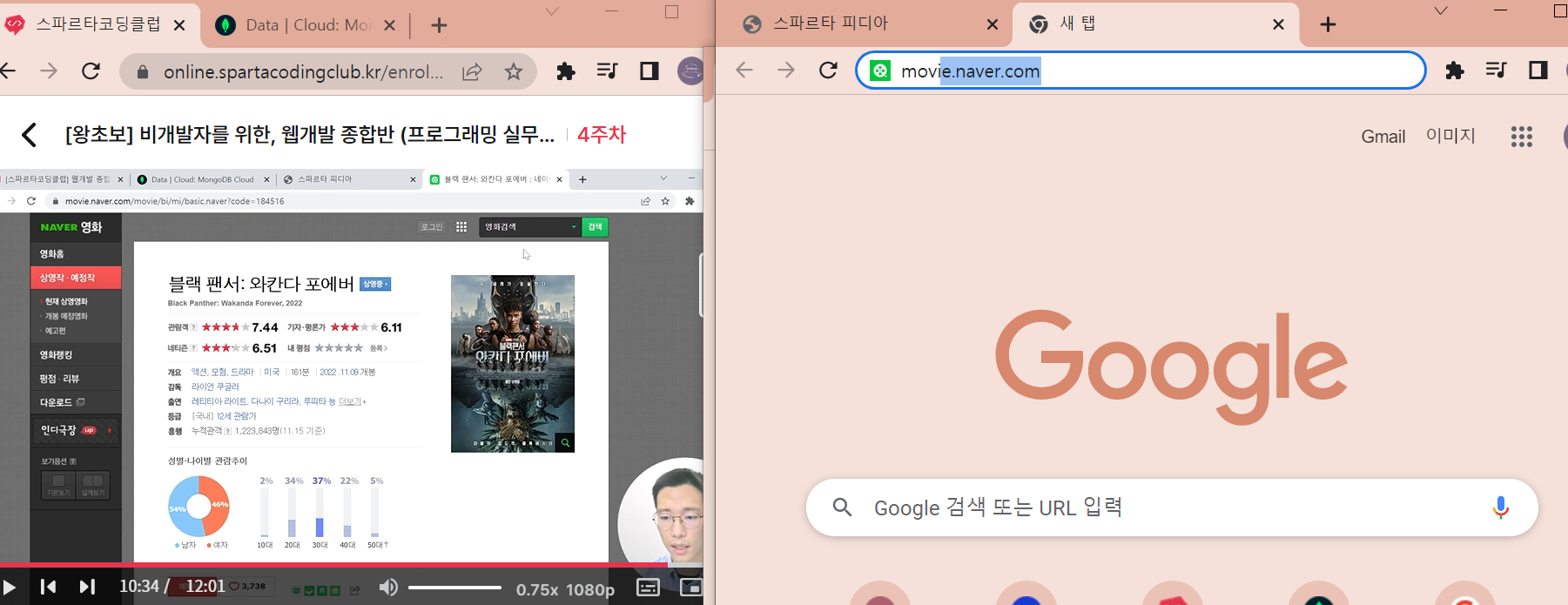Reload the right browser page
1568x605 pixels.
pos(828,71)
